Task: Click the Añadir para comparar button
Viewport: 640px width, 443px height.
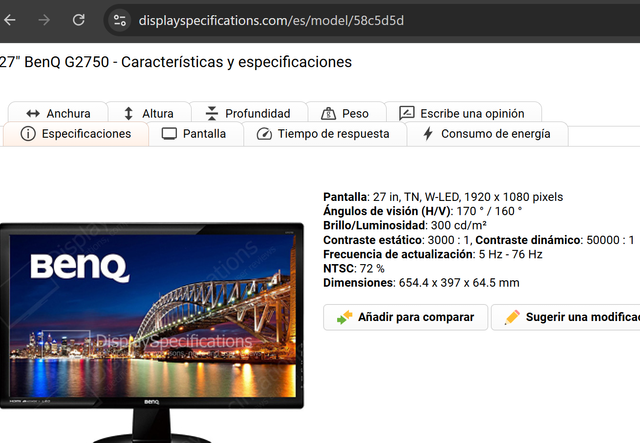Action: (x=406, y=317)
